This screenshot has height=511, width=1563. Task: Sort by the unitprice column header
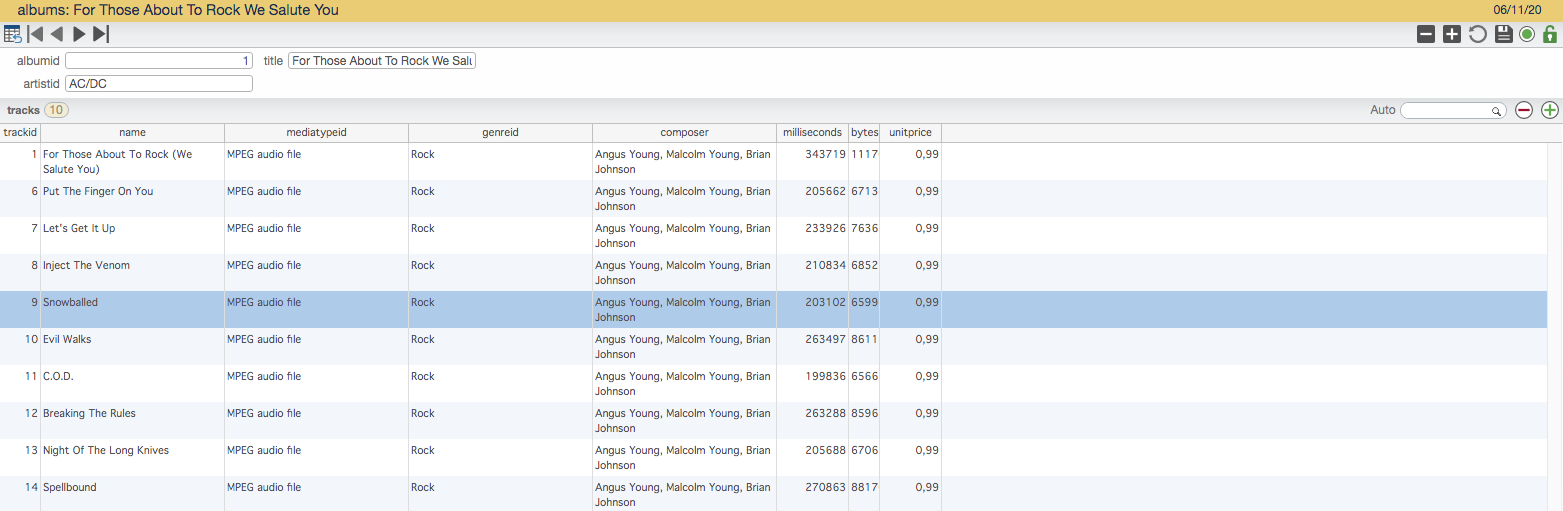tap(910, 132)
